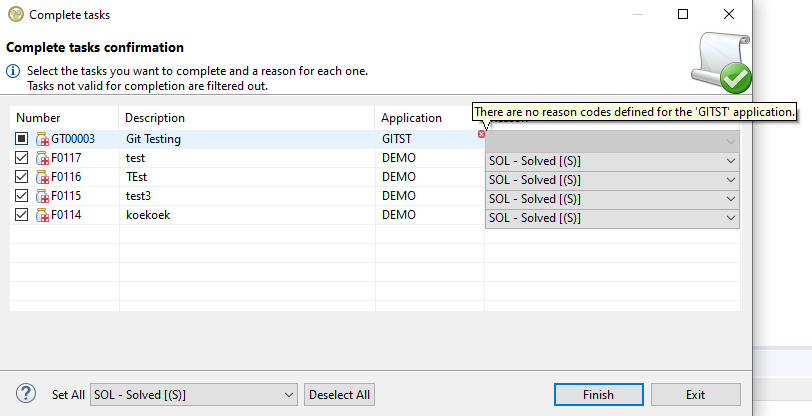
Task: Click the F0116 task icon
Action: [42, 177]
